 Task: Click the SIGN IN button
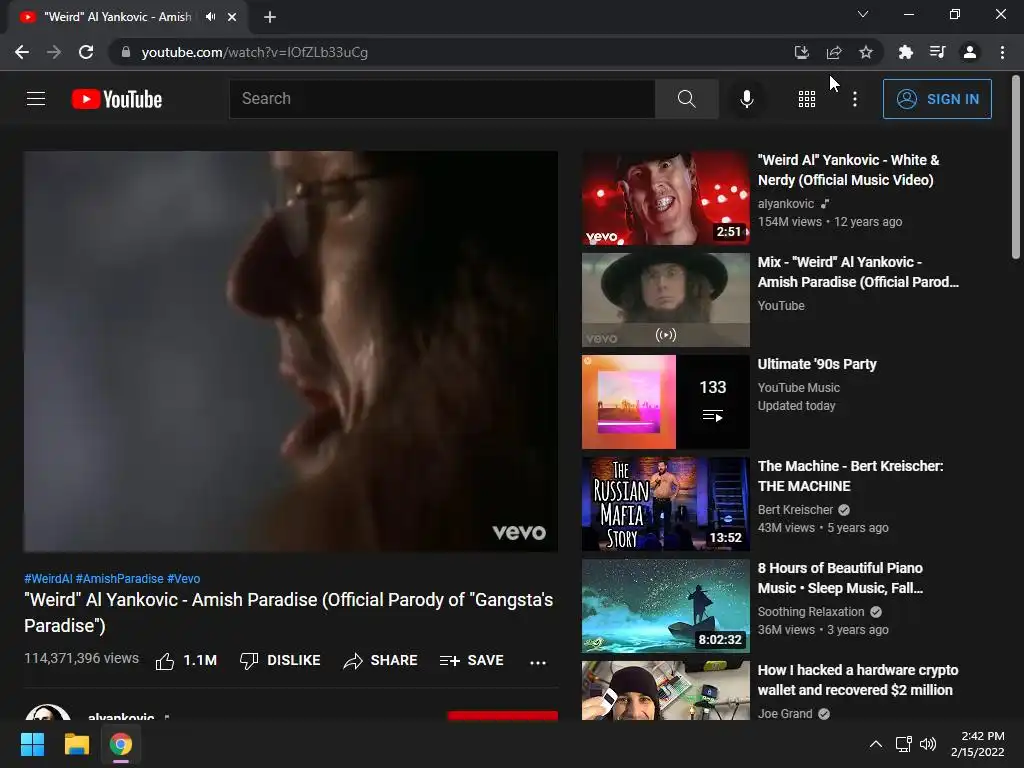click(x=937, y=99)
